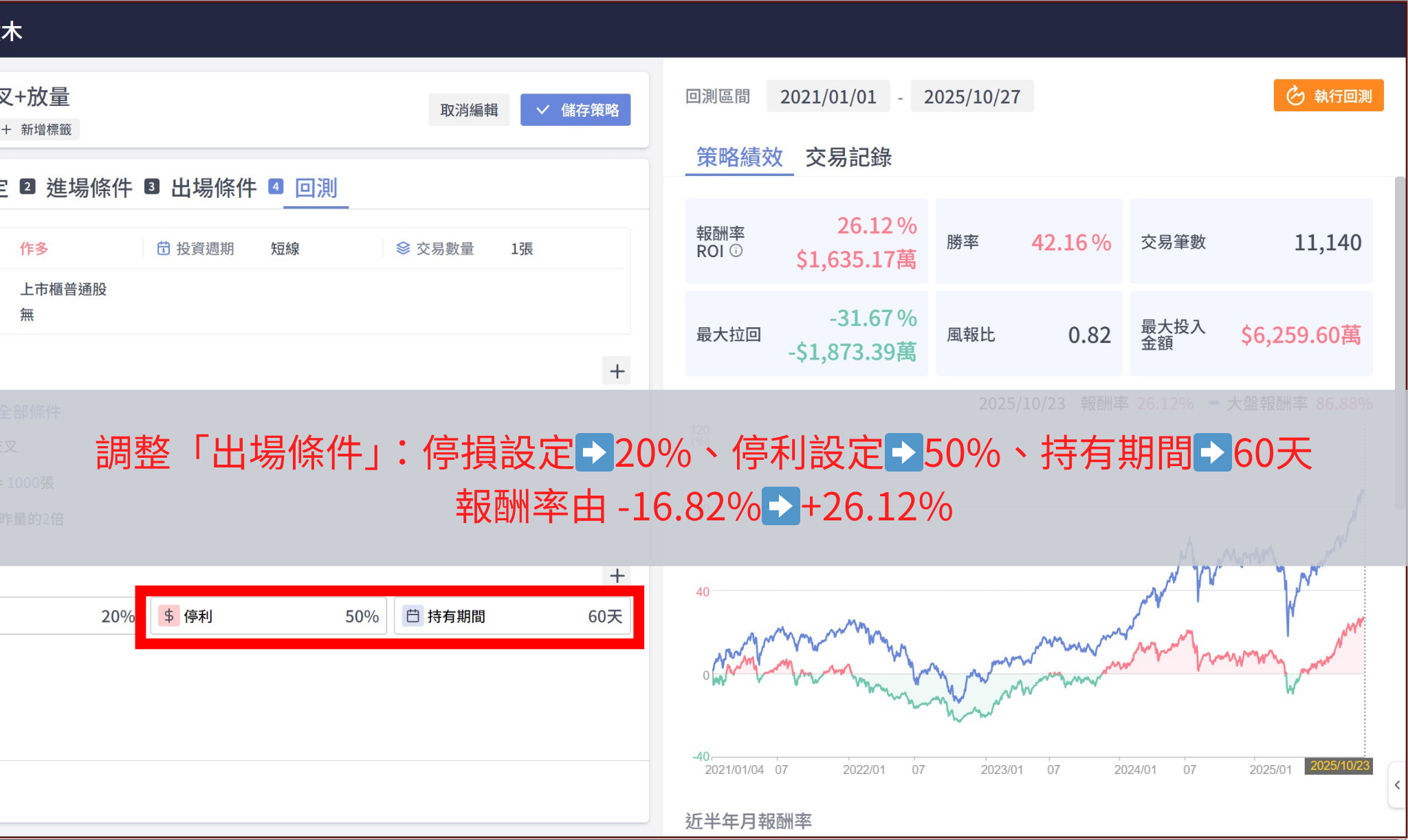The height and width of the screenshot is (840, 1408).
Task: Click the calendar icon on the 持有期間 condition
Action: coord(413,617)
